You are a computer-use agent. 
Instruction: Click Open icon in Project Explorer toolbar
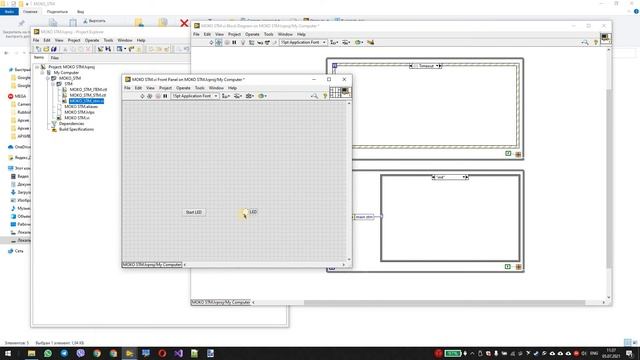[x=46, y=49]
